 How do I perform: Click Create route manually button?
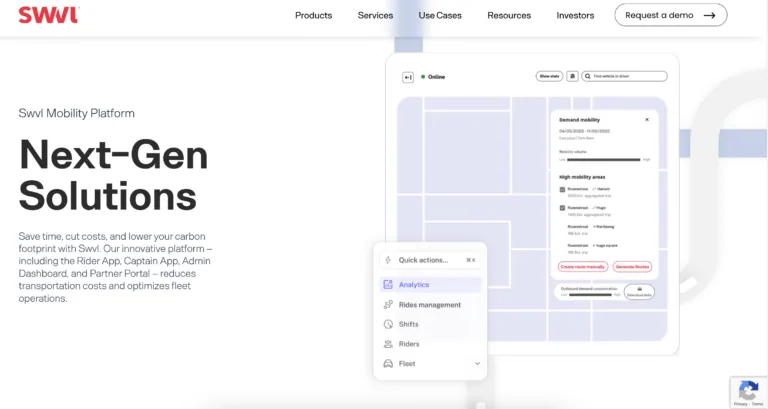[x=583, y=266]
